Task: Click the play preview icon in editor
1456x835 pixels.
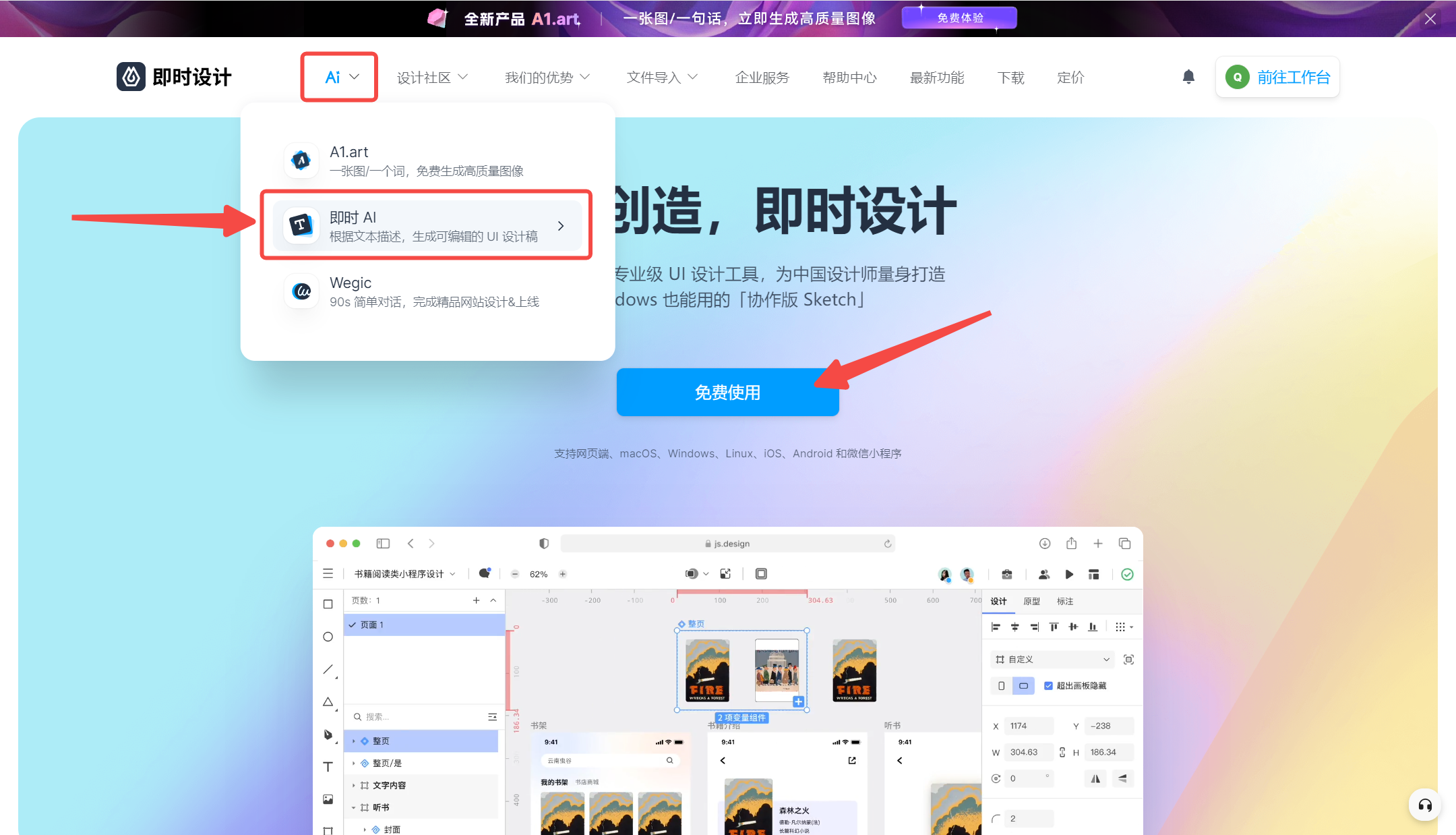Action: pyautogui.click(x=1069, y=575)
